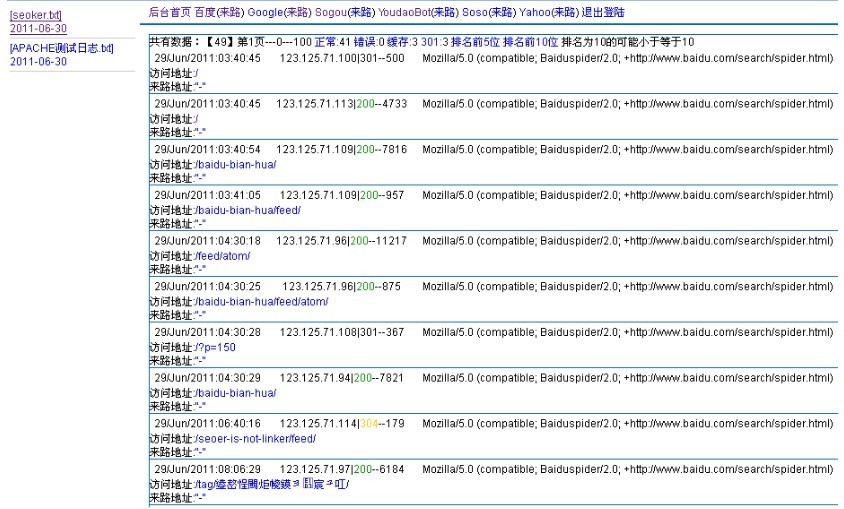
Task: Open the (来路) link after Yahoo
Action: point(565,12)
